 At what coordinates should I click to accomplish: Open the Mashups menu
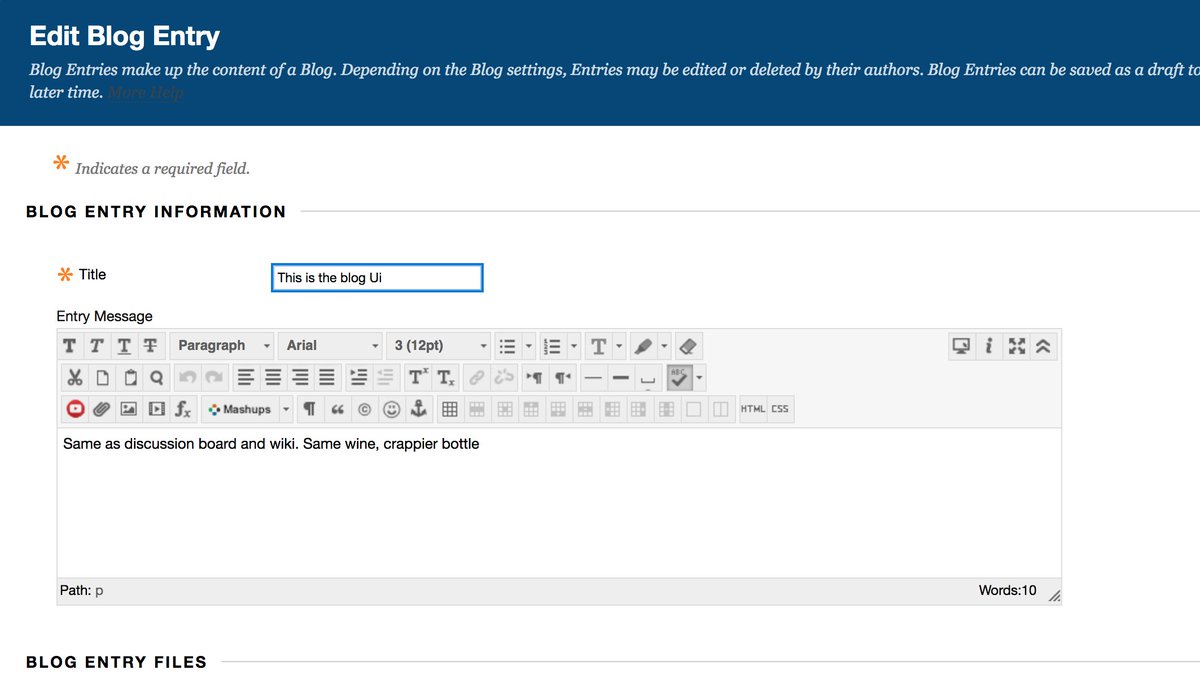click(247, 409)
